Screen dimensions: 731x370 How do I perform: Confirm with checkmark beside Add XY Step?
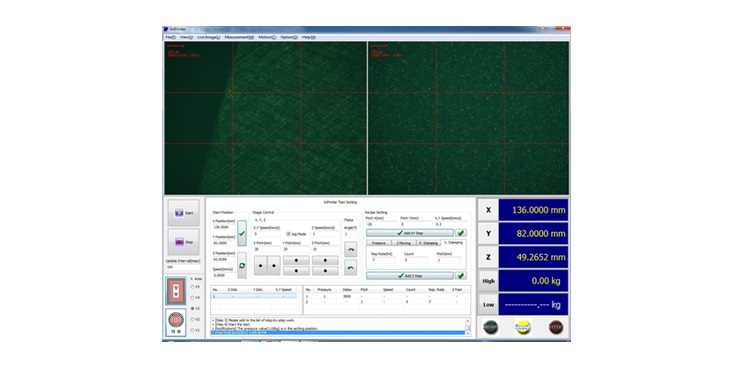[461, 233]
